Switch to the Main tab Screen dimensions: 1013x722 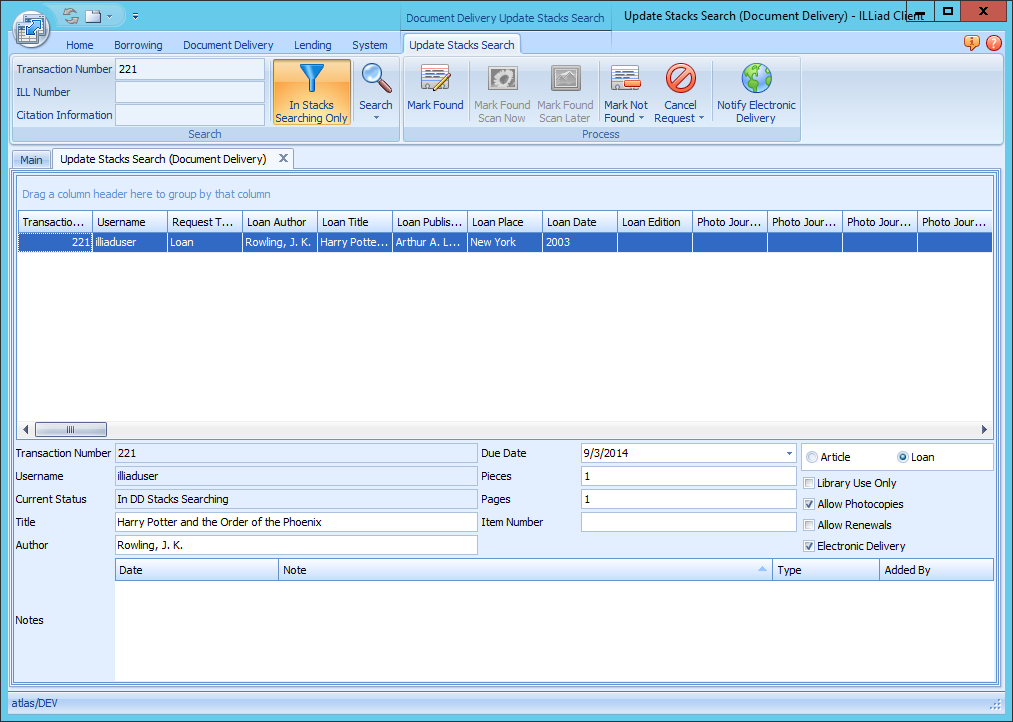[x=31, y=158]
